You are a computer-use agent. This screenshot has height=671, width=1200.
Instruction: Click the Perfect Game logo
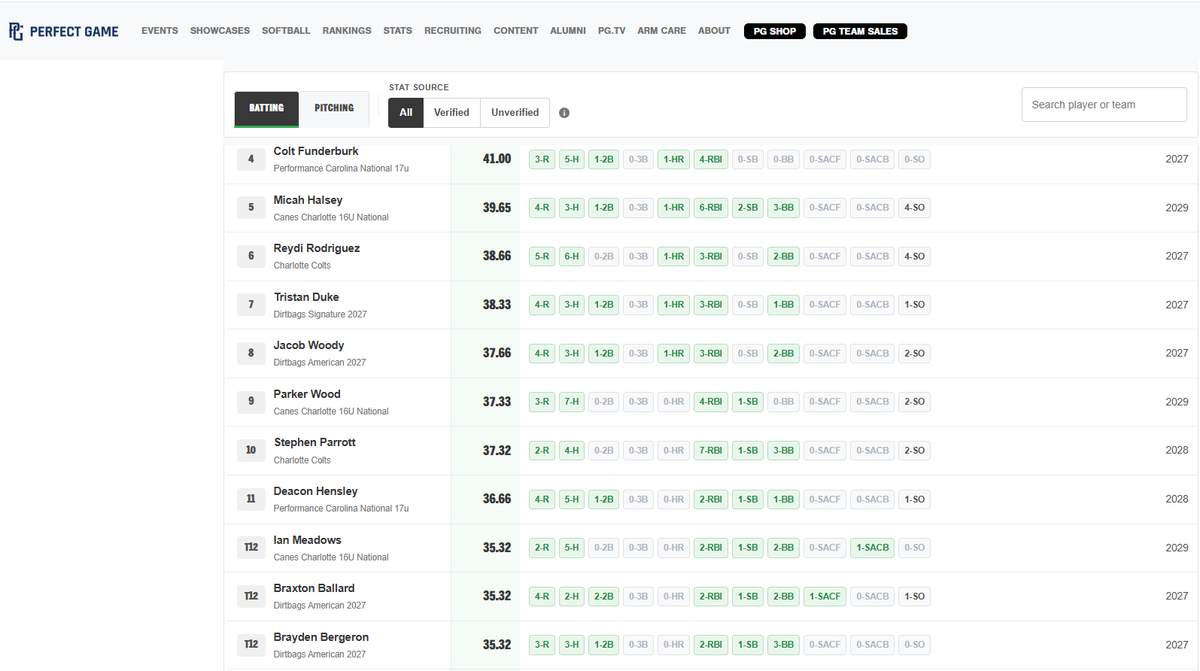click(64, 31)
